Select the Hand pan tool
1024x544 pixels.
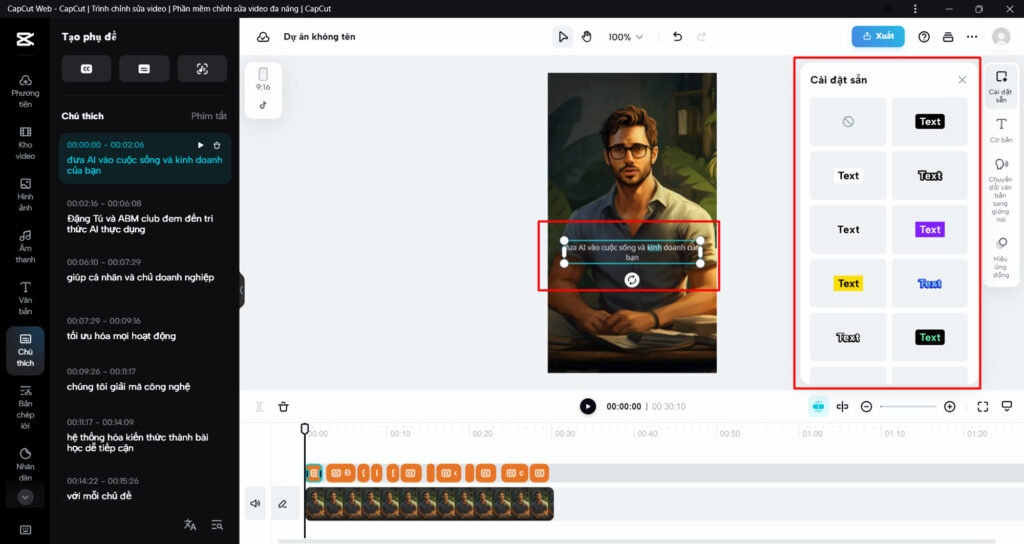[x=587, y=37]
